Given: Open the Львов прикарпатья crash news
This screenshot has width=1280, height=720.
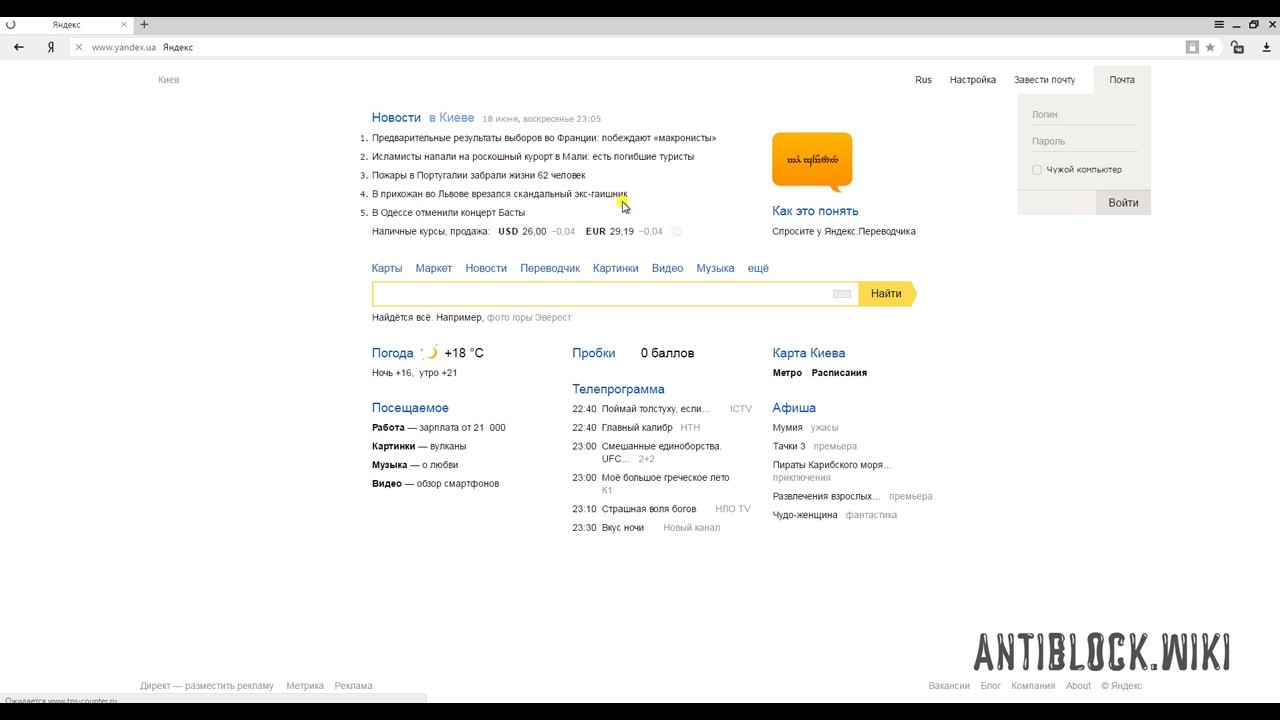Looking at the screenshot, I should [x=500, y=194].
